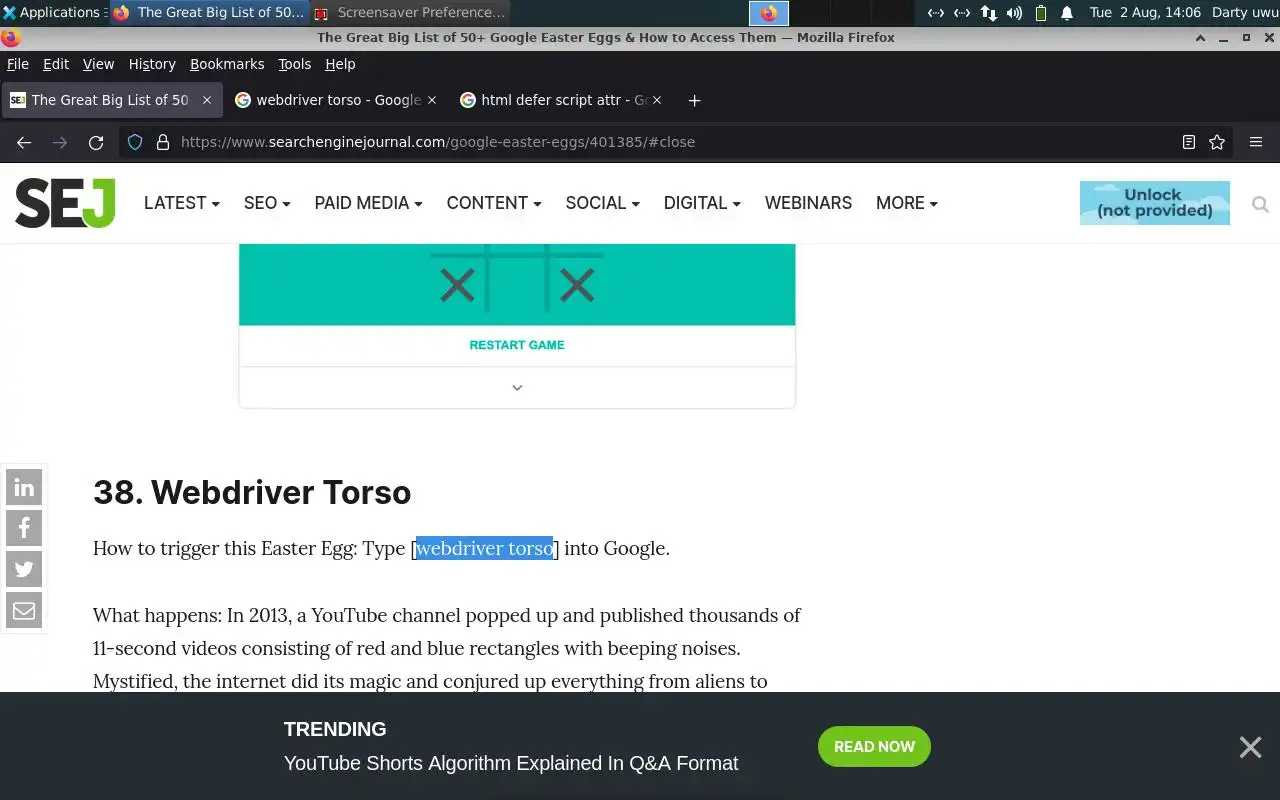The width and height of the screenshot is (1280, 800).
Task: Click The Great Big List taskbar entry
Action: [209, 13]
